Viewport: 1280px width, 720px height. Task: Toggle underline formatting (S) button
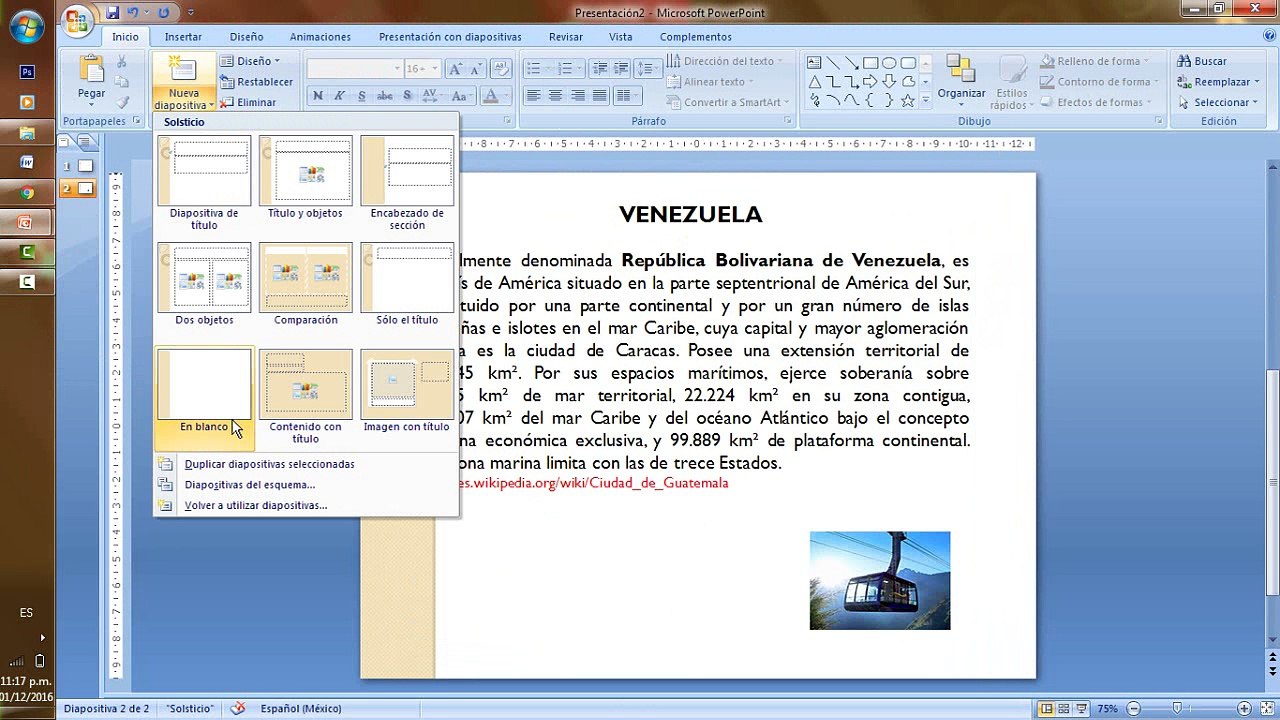pyautogui.click(x=361, y=96)
